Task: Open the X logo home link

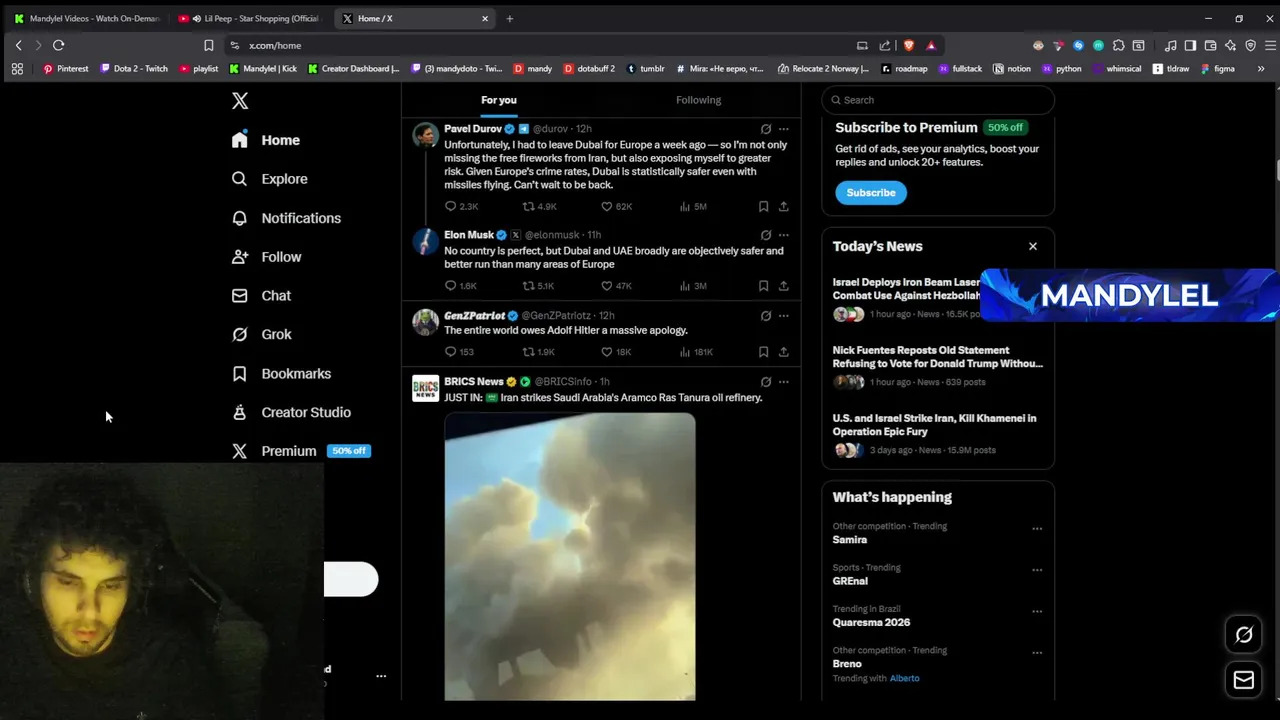Action: tap(240, 101)
